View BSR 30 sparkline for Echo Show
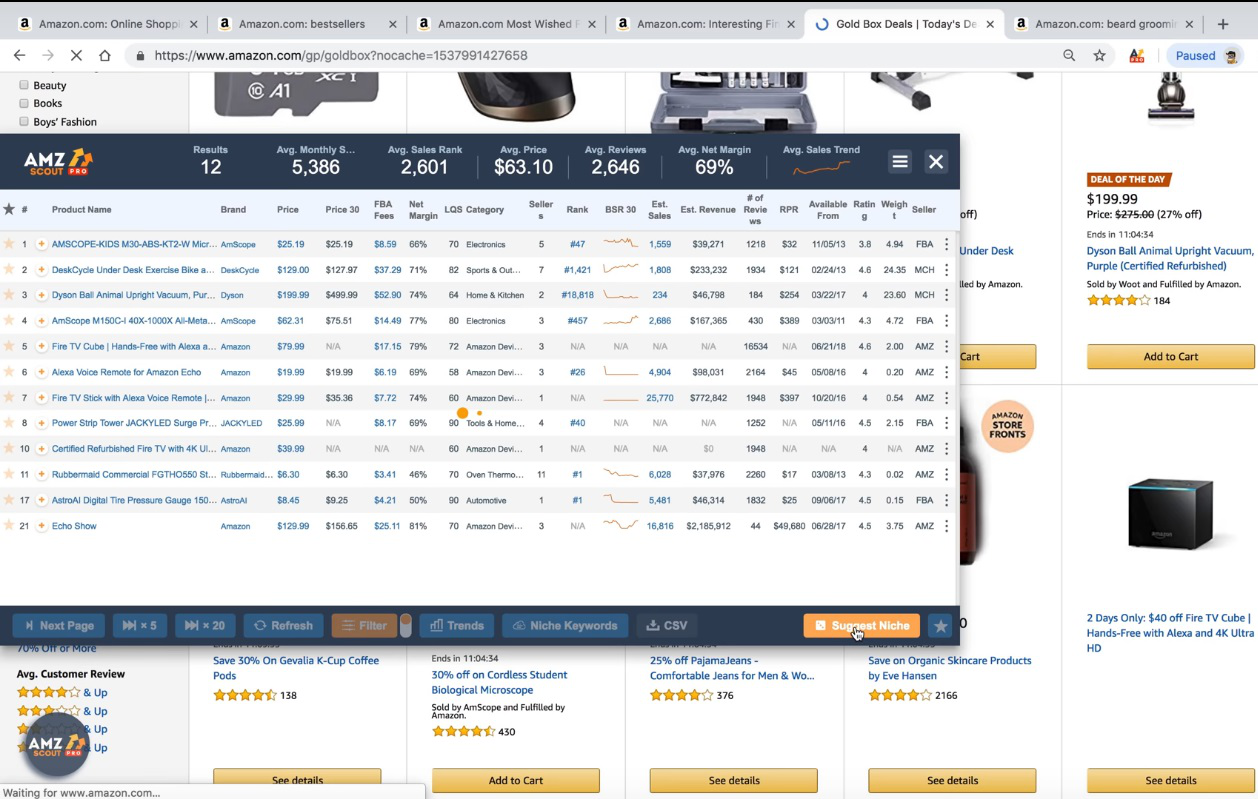This screenshot has height=799, width=1258. pyautogui.click(x=620, y=525)
